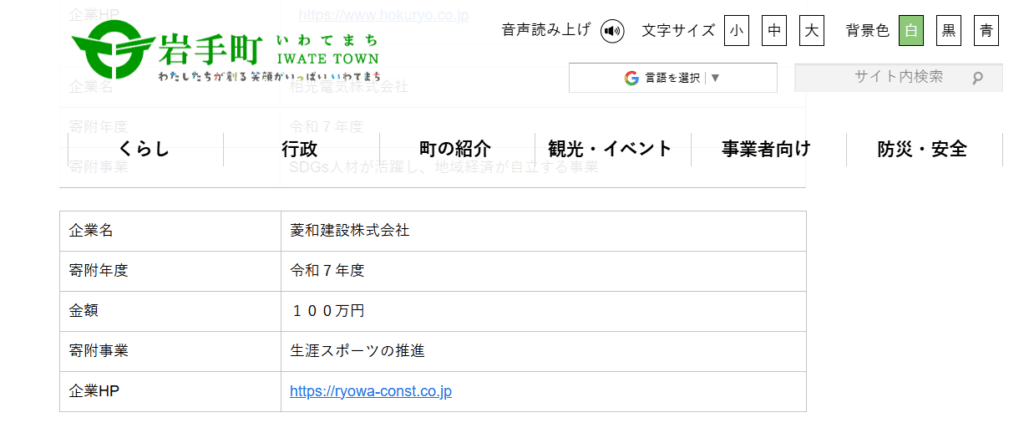Open the くらし menu

coord(146,149)
